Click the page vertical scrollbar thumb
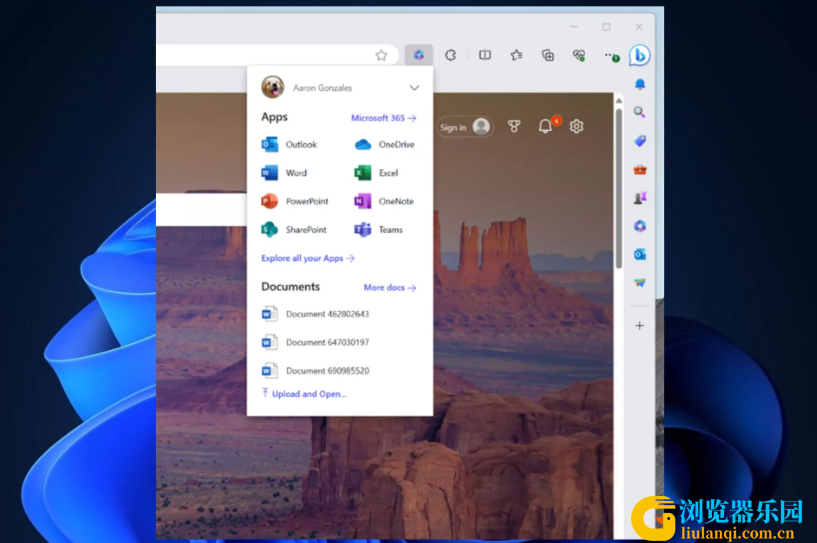 coord(618,188)
